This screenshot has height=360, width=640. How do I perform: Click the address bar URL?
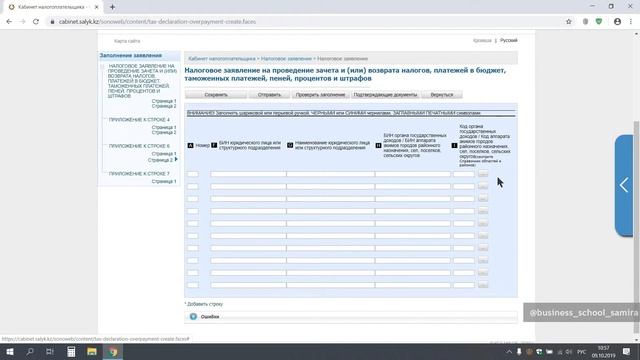(x=157, y=22)
